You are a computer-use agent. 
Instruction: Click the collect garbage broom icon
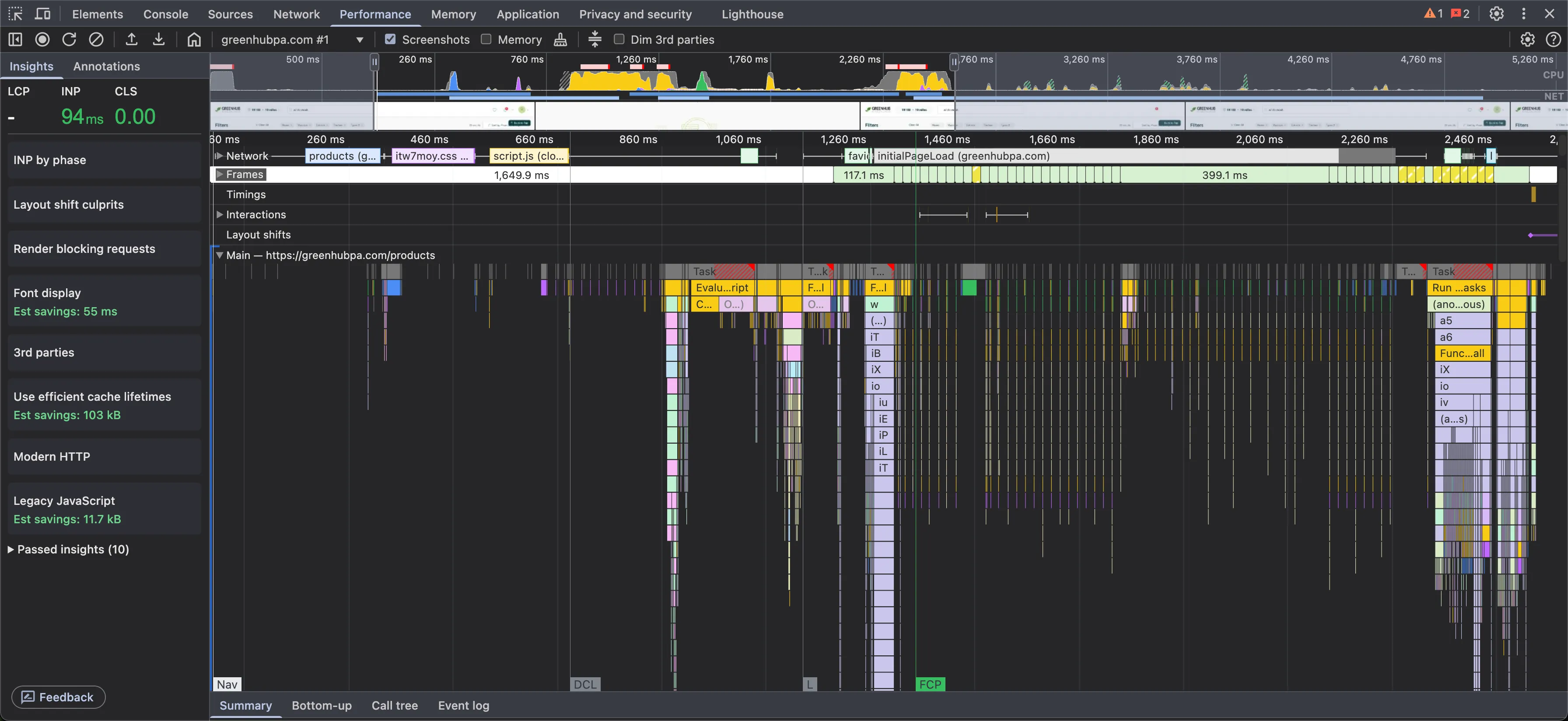560,39
